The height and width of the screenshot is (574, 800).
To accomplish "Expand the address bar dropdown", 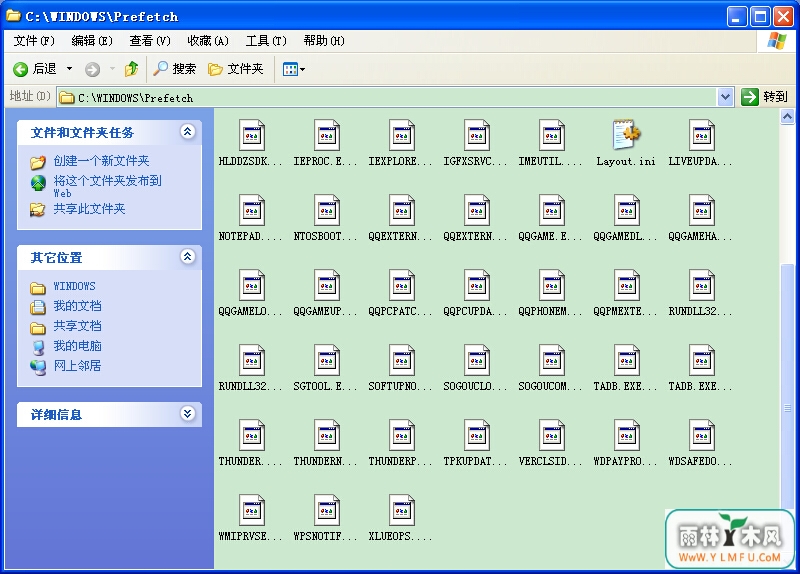I will tap(726, 97).
